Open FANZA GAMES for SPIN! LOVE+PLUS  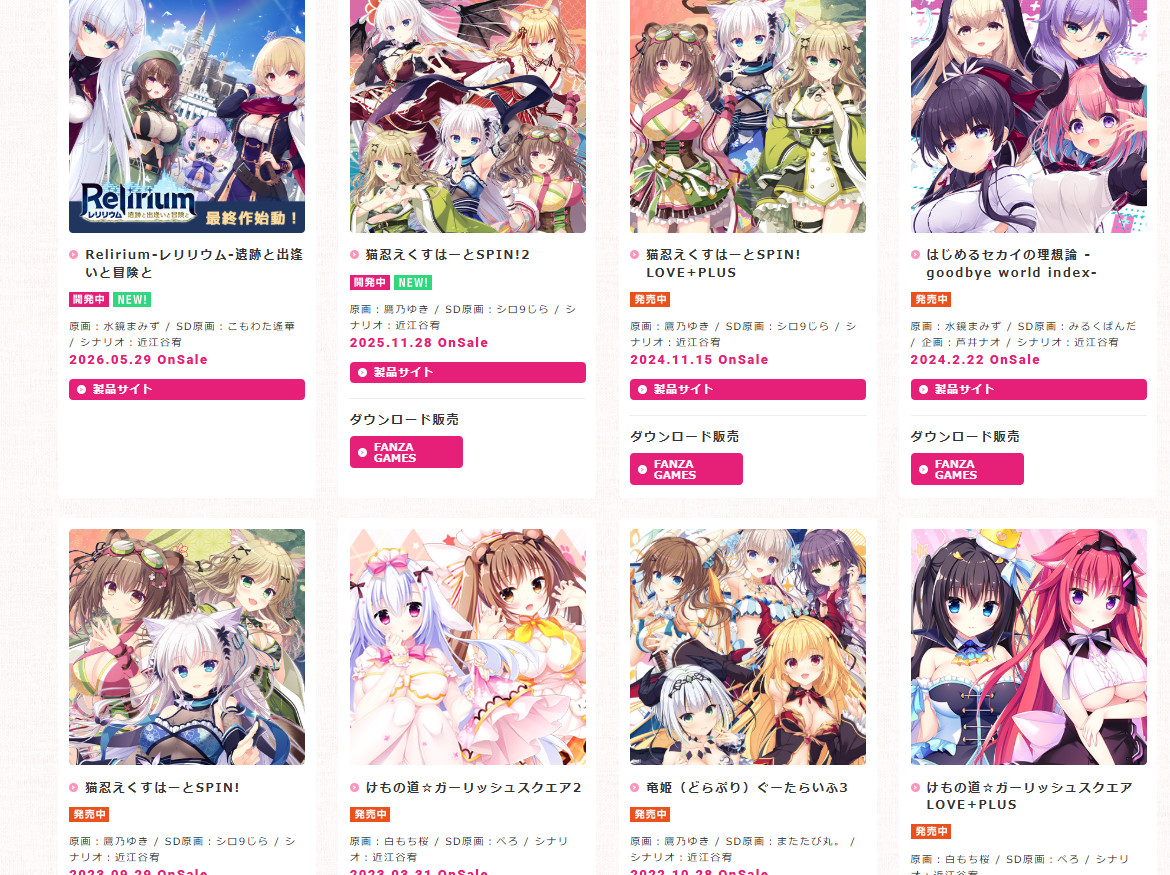click(686, 469)
